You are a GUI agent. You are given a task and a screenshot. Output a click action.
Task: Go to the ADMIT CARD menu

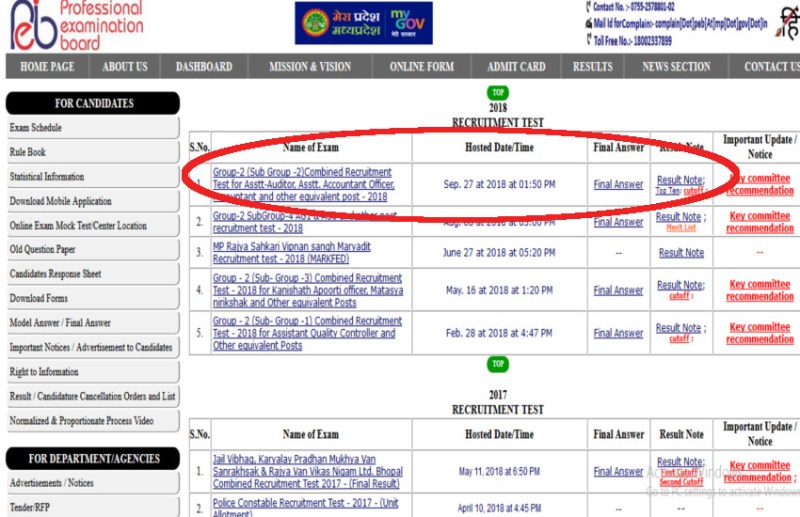pyautogui.click(x=516, y=67)
